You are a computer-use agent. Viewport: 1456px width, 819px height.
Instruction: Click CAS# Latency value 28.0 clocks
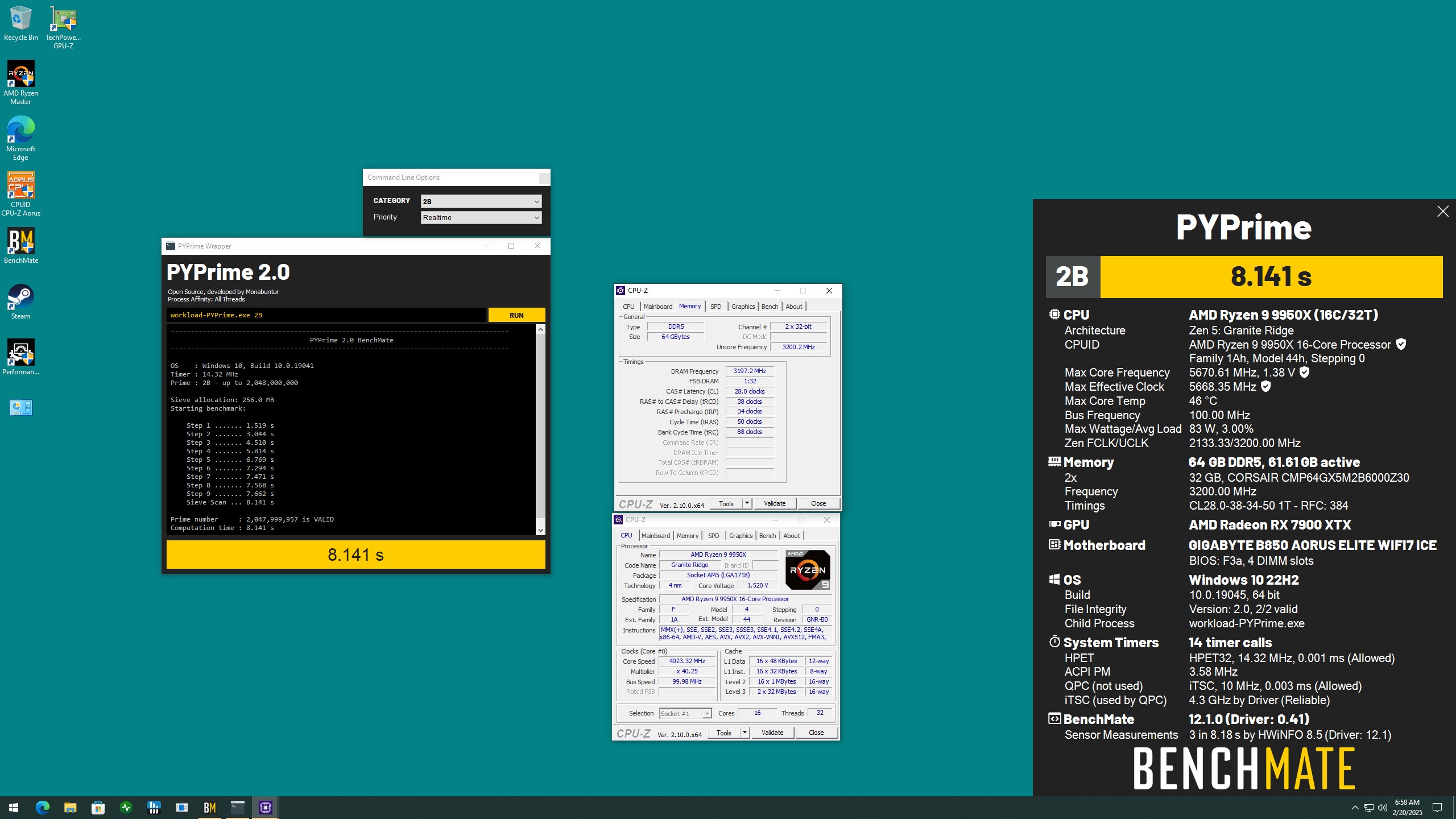750,391
